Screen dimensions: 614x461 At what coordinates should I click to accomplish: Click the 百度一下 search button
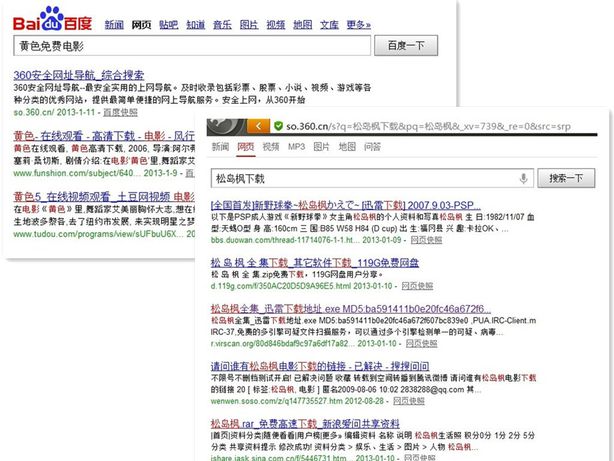coord(406,46)
